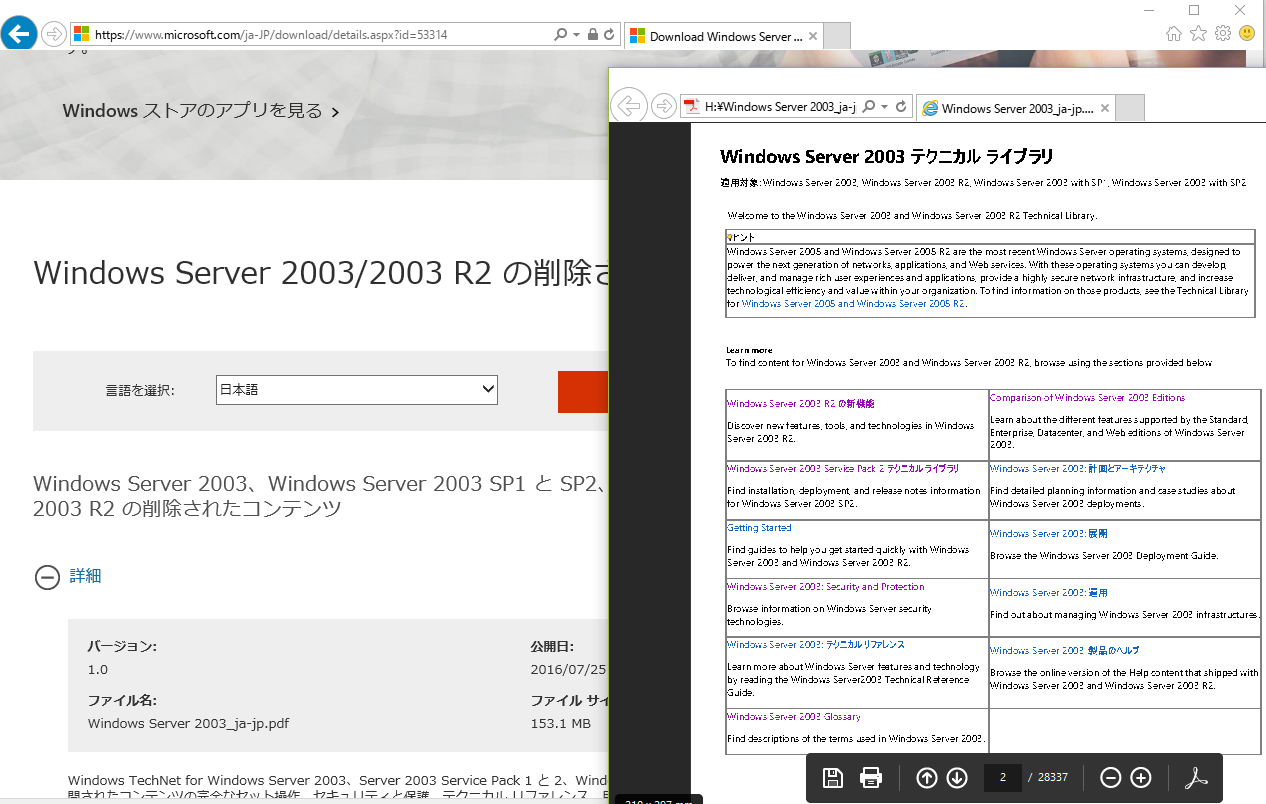Search from PDF window address bar magnifier

[869, 107]
